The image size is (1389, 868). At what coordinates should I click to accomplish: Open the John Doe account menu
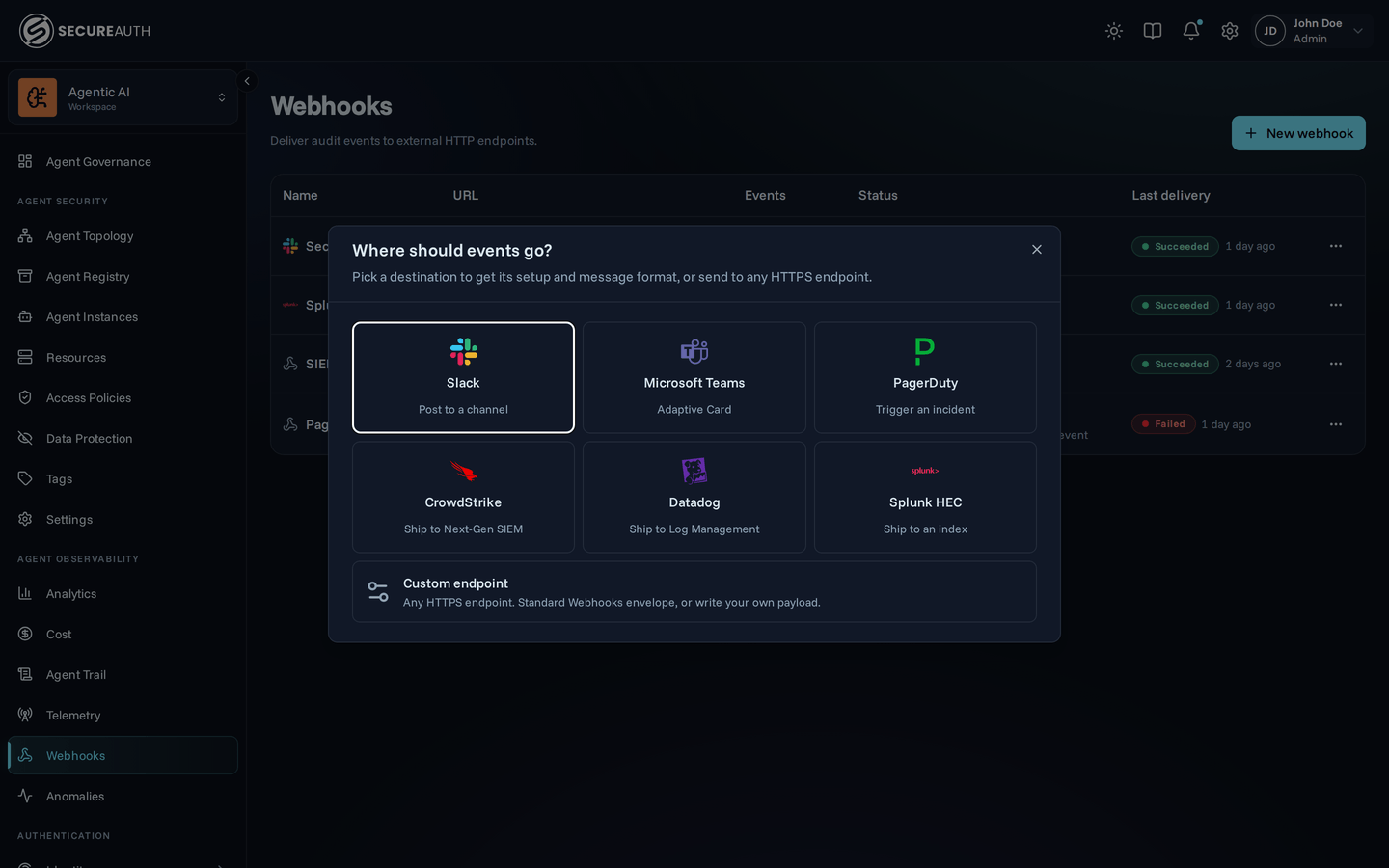[1311, 31]
